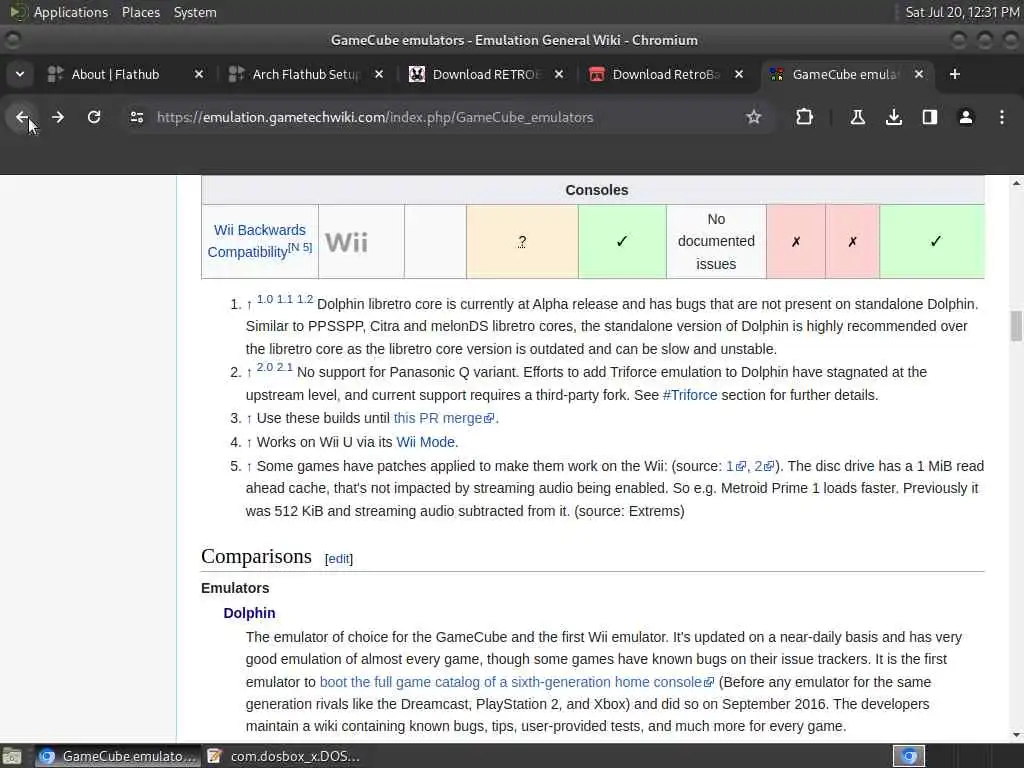Close the Download RETROE tab
The height and width of the screenshot is (768, 1024).
coord(559,74)
